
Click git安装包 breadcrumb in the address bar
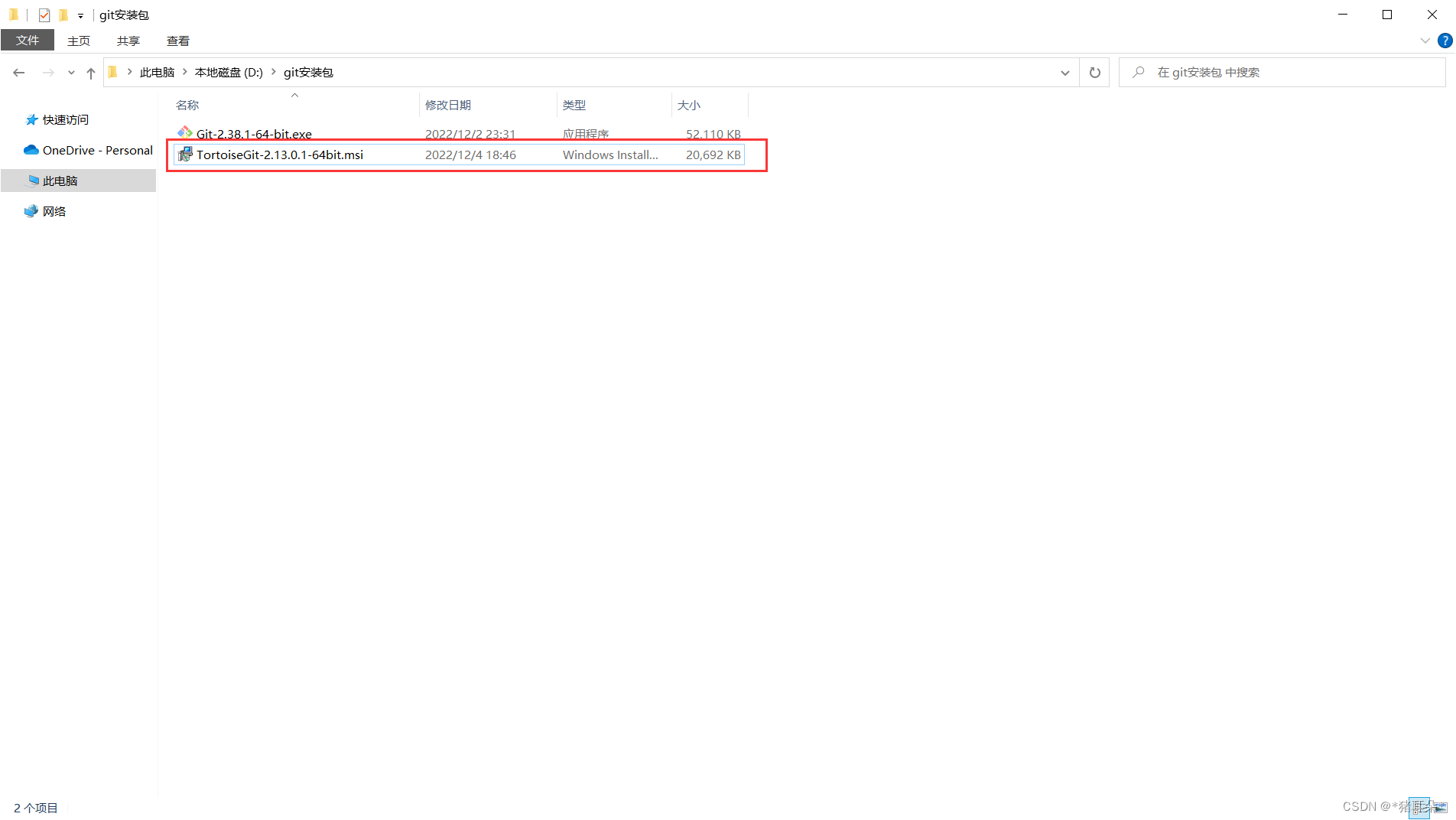[308, 73]
